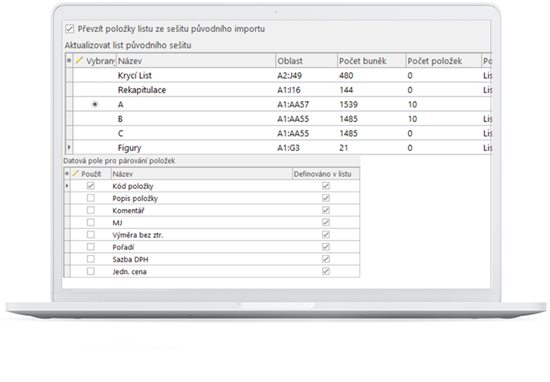
Task: Click the dot selector in fields table header
Action: [67, 174]
